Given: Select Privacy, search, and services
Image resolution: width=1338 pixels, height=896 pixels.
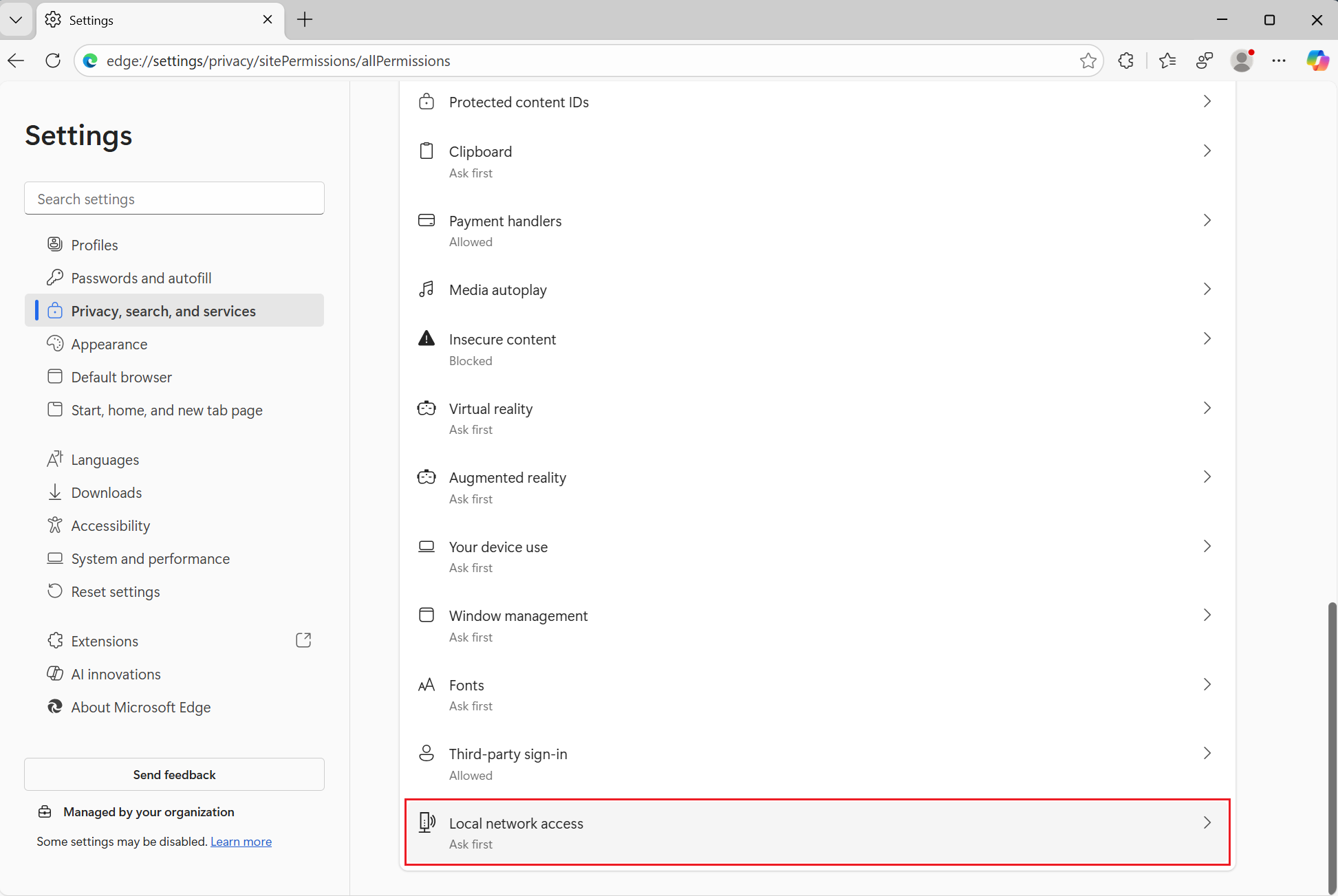Looking at the screenshot, I should (x=174, y=311).
